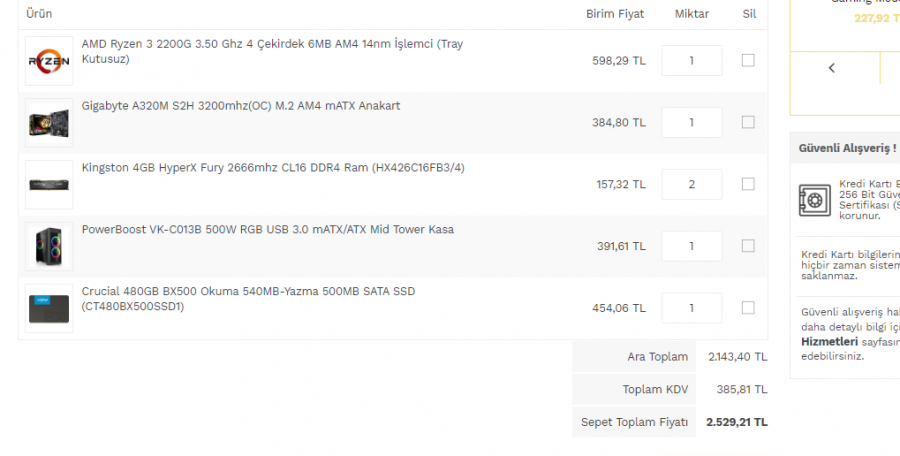Open the Crucial BX500 SSD thumbnail

tap(49, 308)
